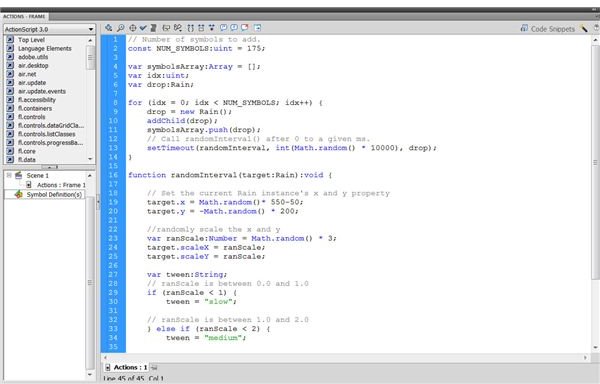Toggle the Show/Hide Toolbox icon
This screenshot has width=600, height=384.
point(258,28)
